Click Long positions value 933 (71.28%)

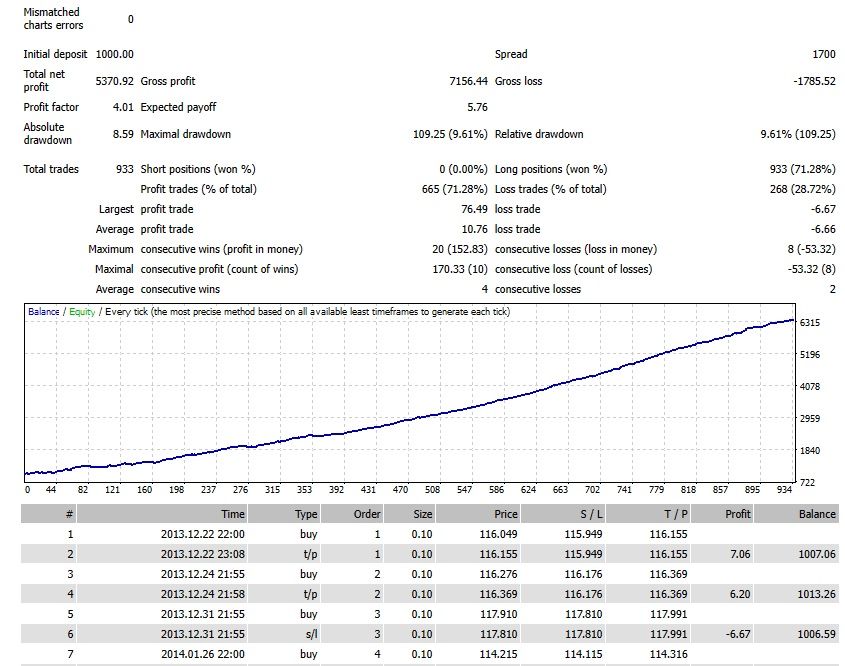pyautogui.click(x=802, y=169)
